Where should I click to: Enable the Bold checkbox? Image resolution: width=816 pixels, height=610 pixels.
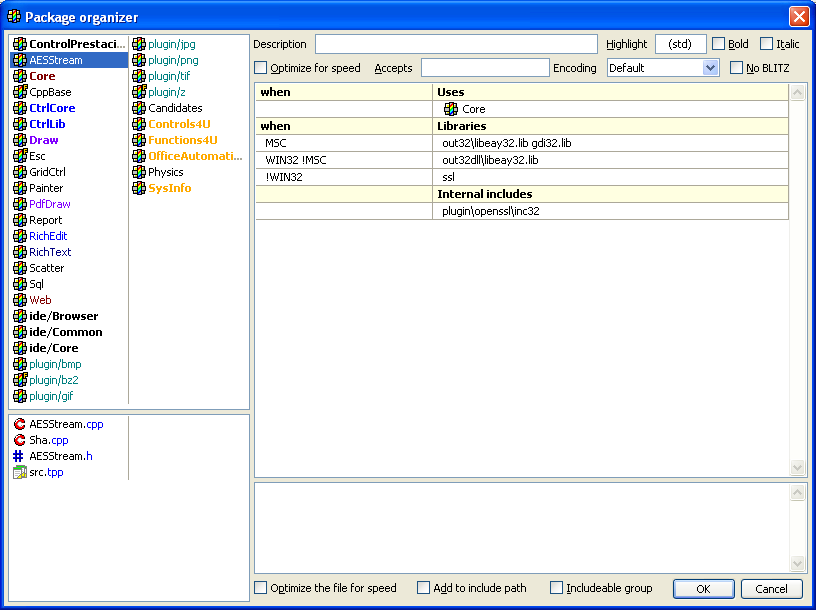click(719, 44)
